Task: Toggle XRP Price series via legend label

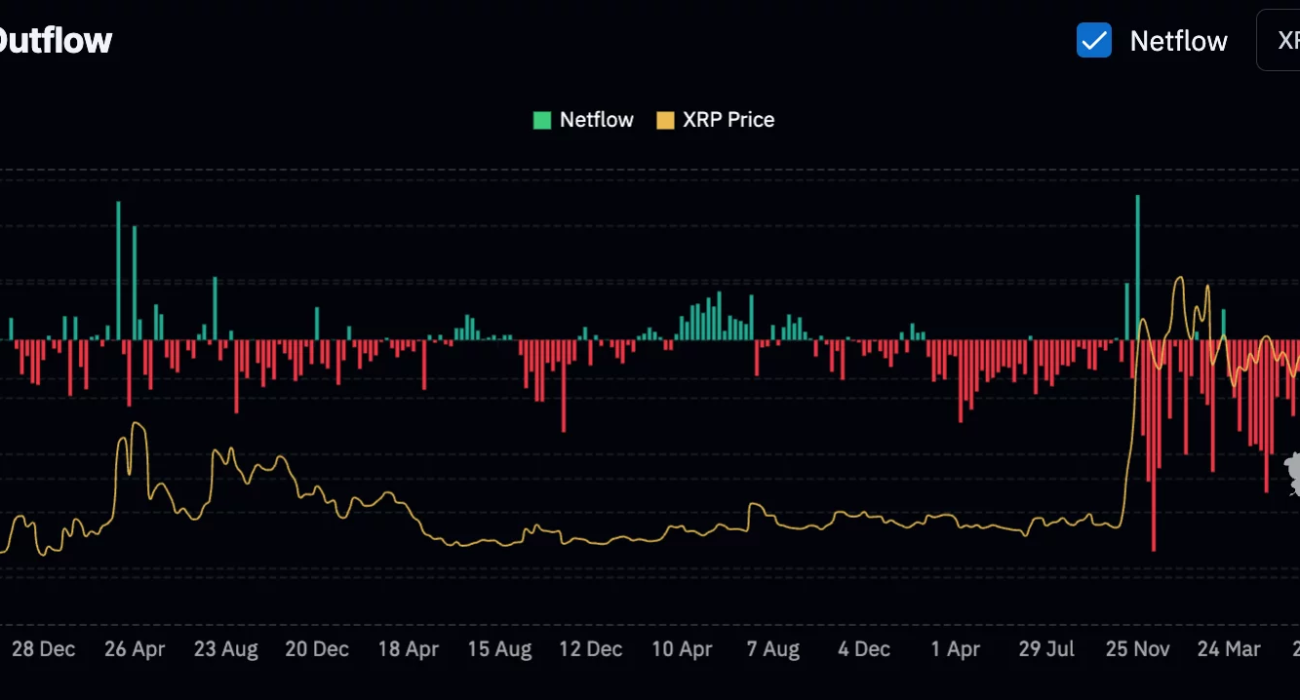Action: coord(728,120)
